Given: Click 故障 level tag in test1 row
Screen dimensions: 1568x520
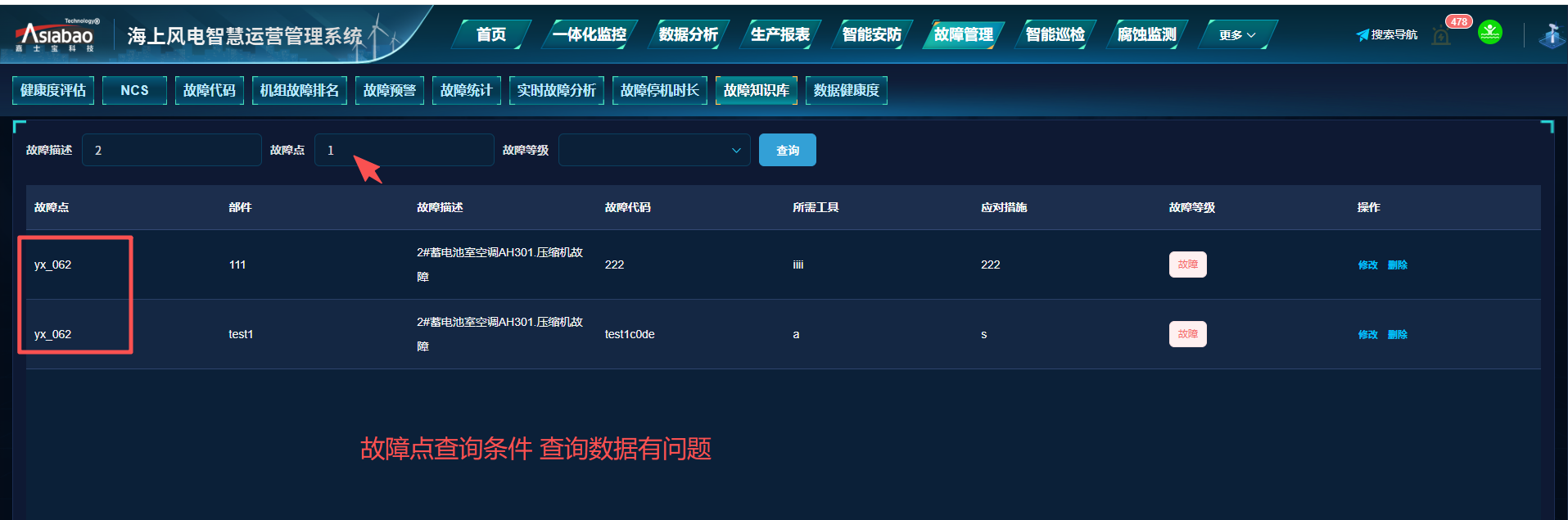Looking at the screenshot, I should (1187, 334).
